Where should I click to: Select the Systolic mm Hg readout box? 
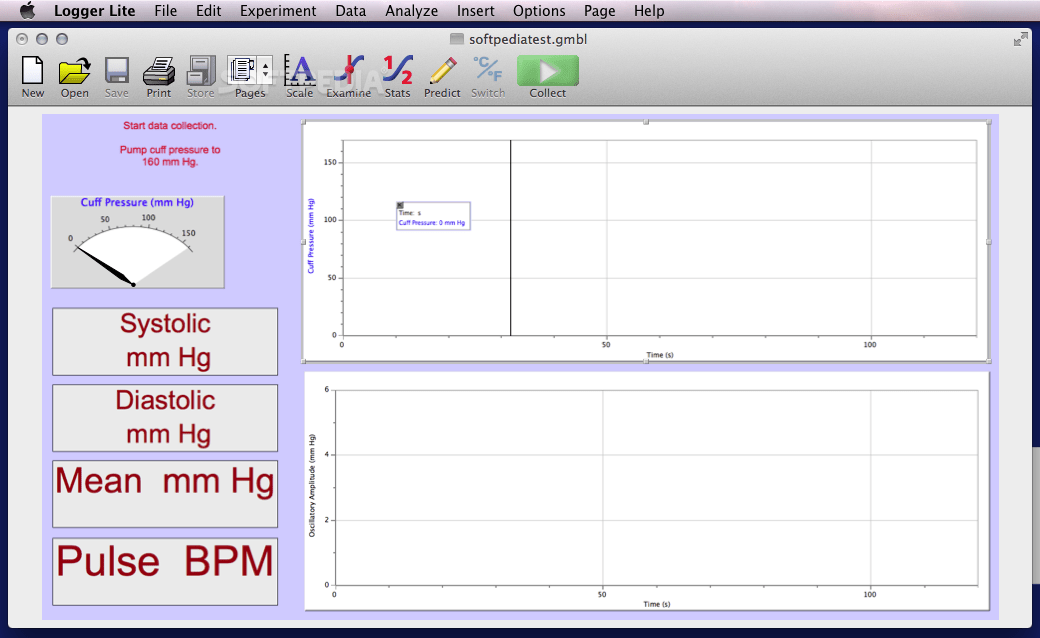164,341
